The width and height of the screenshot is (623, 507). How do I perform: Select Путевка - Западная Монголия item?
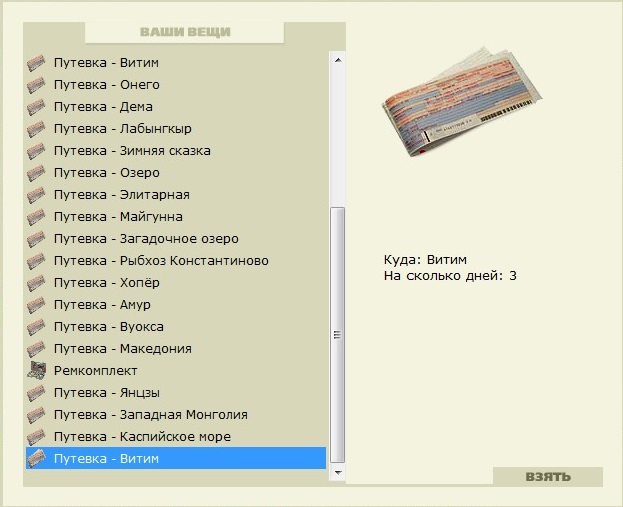(176, 415)
